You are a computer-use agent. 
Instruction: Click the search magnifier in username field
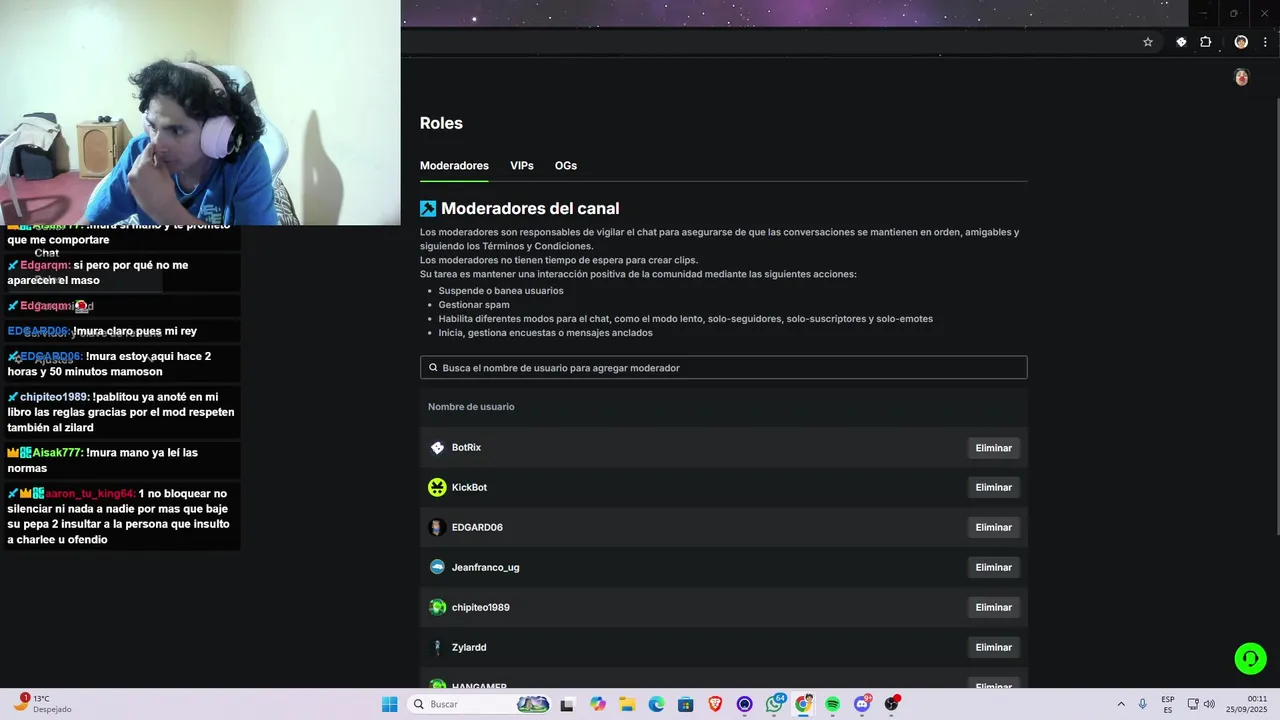433,368
